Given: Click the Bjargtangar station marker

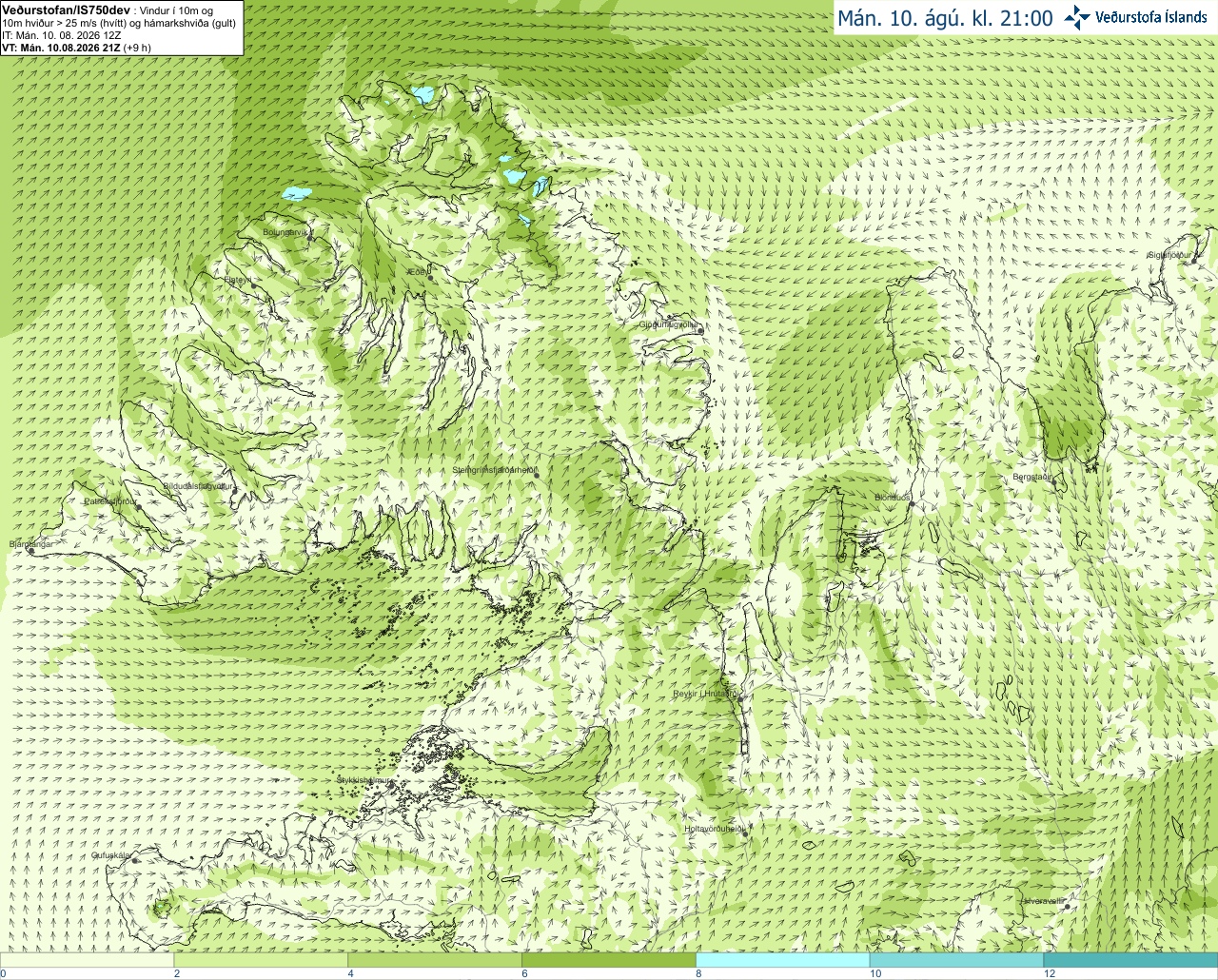Looking at the screenshot, I should point(30,551).
